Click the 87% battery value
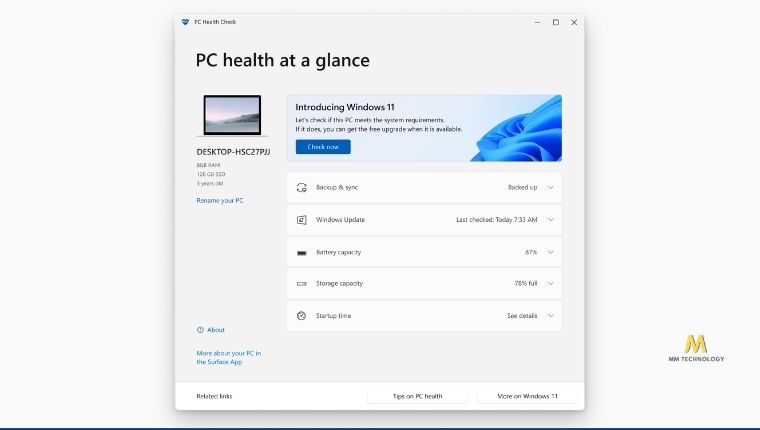This screenshot has height=430, width=760. pos(531,252)
